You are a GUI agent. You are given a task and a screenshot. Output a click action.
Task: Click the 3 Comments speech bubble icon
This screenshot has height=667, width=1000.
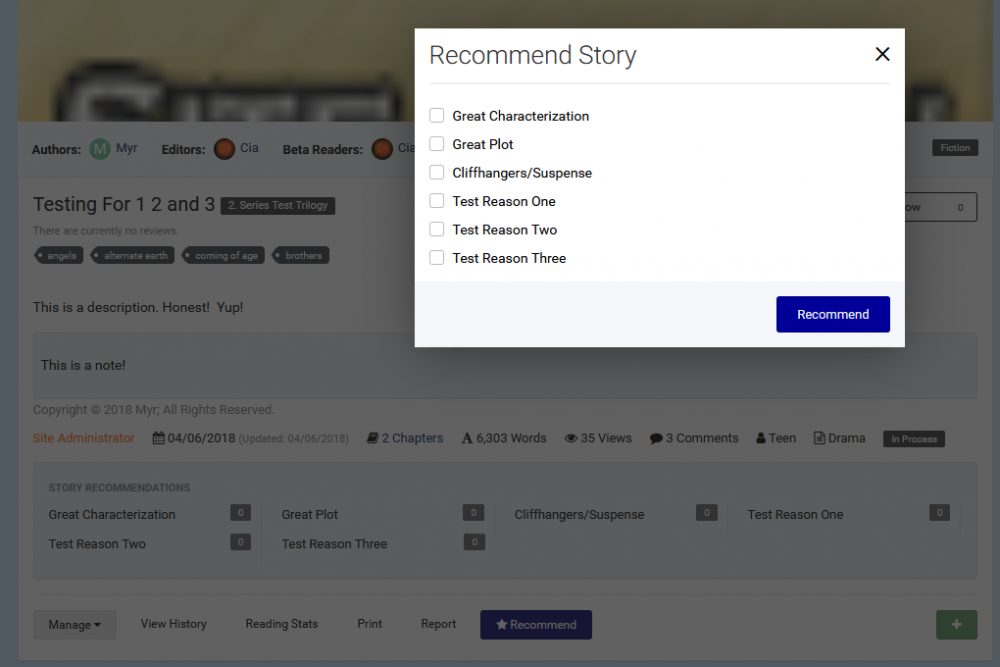(x=656, y=439)
